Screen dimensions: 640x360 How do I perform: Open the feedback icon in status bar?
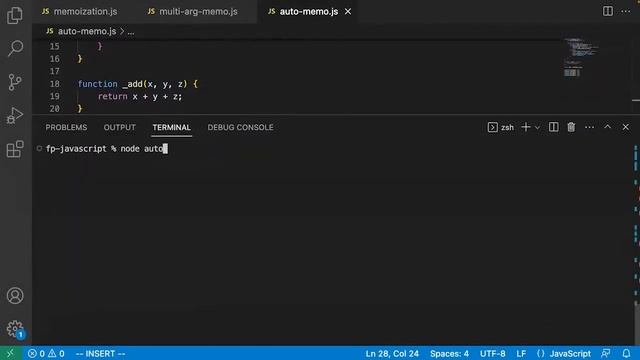pos(606,353)
